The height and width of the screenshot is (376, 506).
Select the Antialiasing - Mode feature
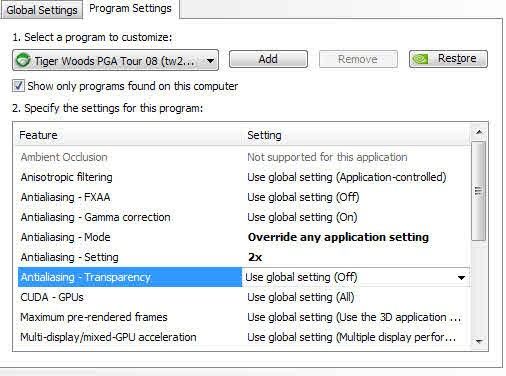pyautogui.click(x=65, y=237)
